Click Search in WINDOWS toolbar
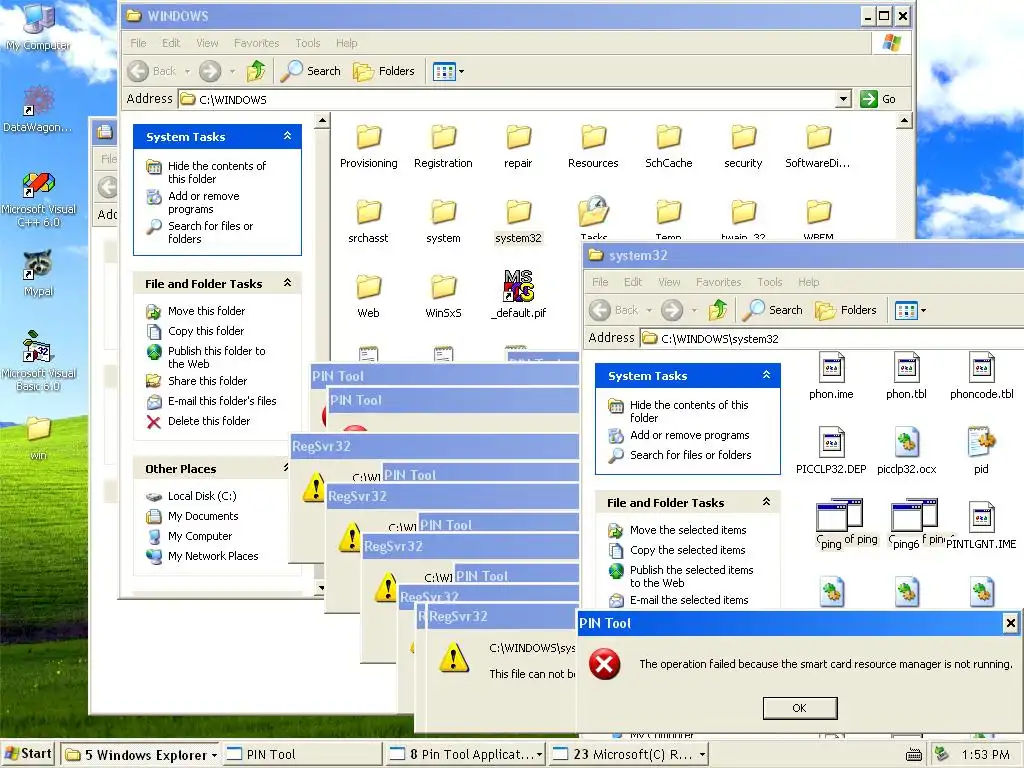Image resolution: width=1024 pixels, height=768 pixels. tap(311, 71)
